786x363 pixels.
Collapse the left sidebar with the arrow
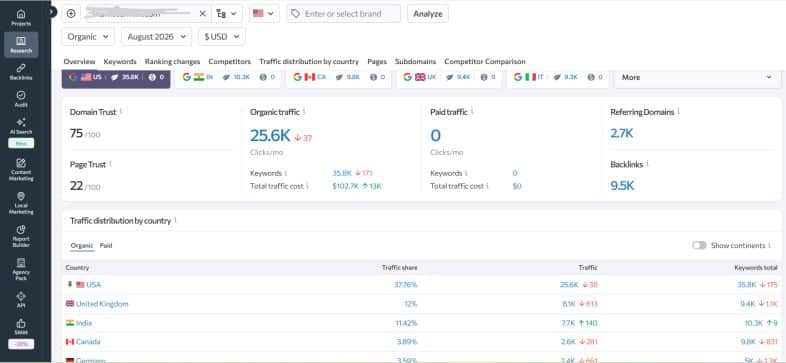53,11
